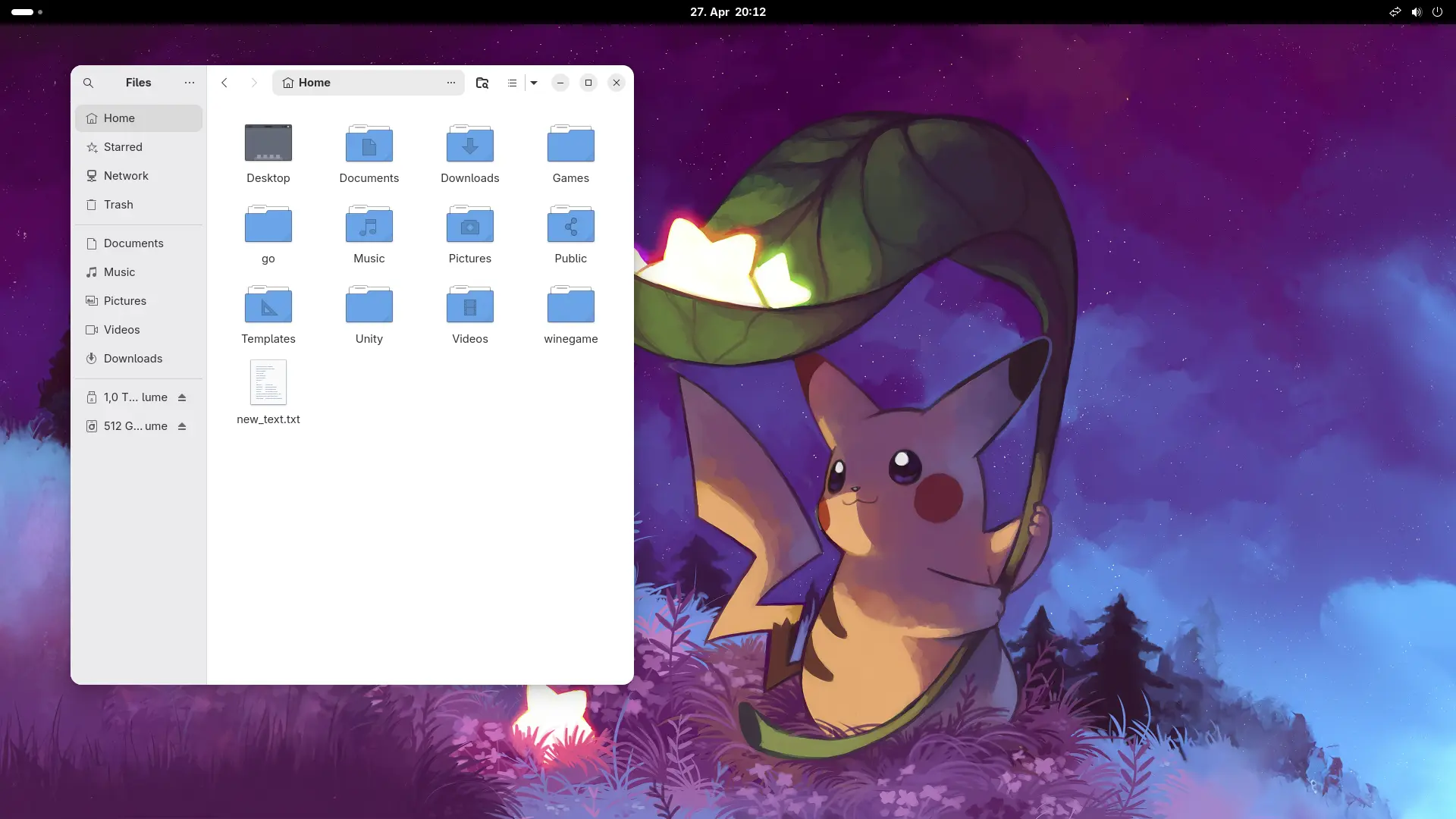Click the power icon in the top bar
The height and width of the screenshot is (819, 1456).
coord(1437,12)
